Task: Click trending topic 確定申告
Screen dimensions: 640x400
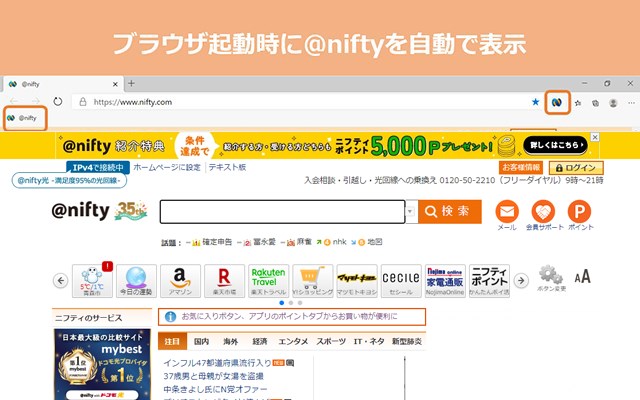Action: click(x=217, y=242)
